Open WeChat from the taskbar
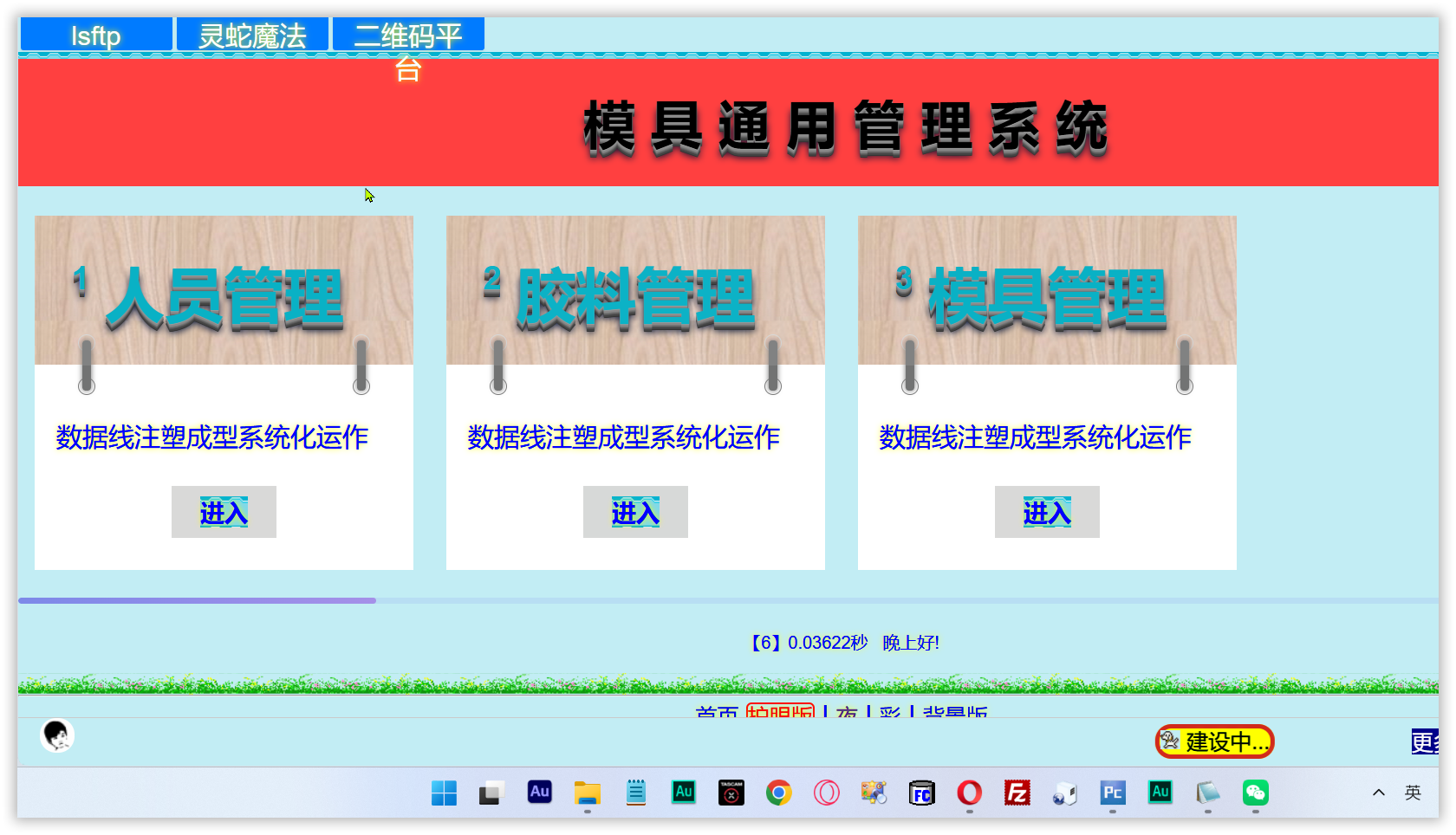The image size is (1456, 835). pos(1255,793)
